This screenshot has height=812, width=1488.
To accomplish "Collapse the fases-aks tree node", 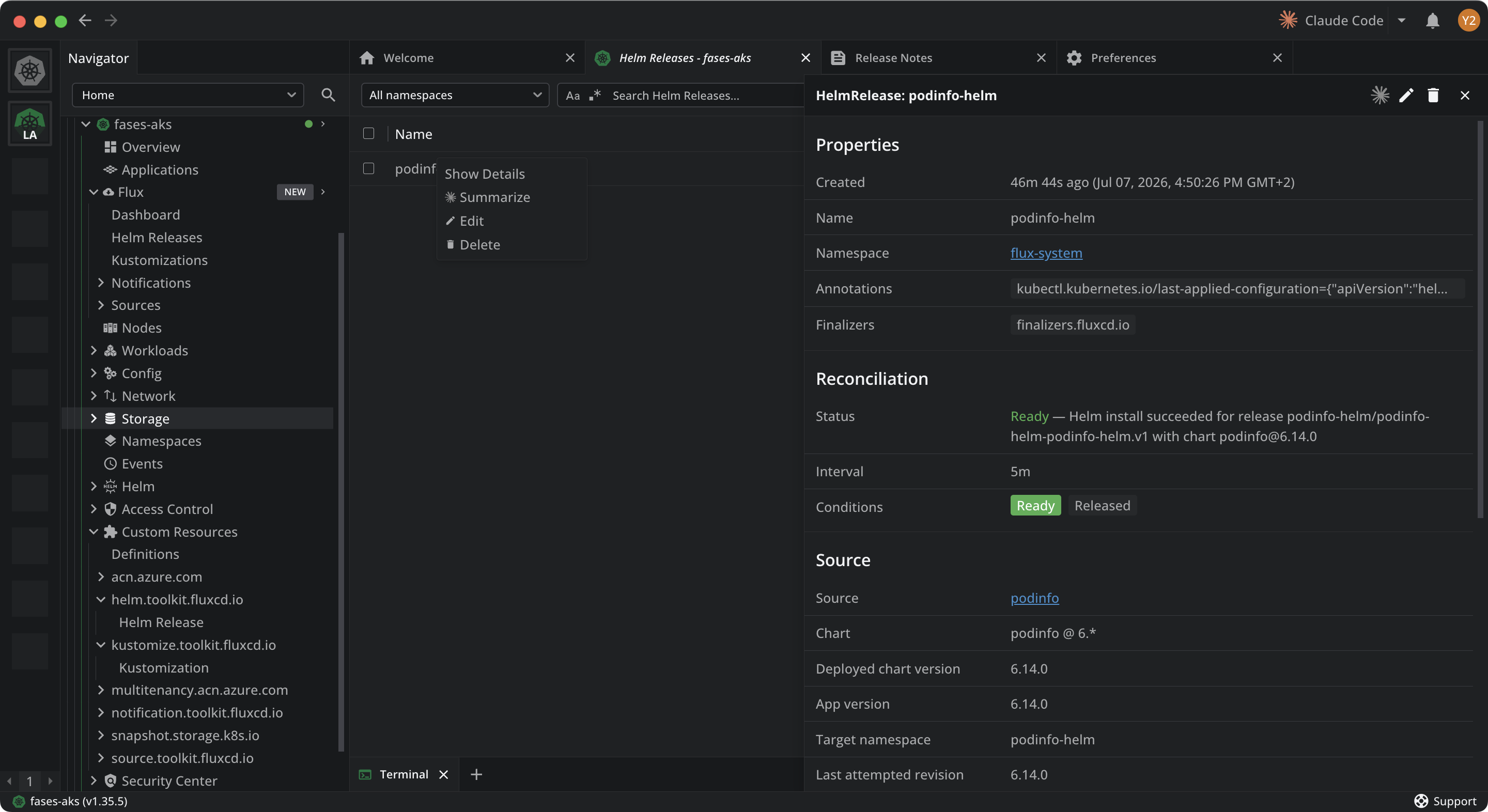I will tap(86, 124).
